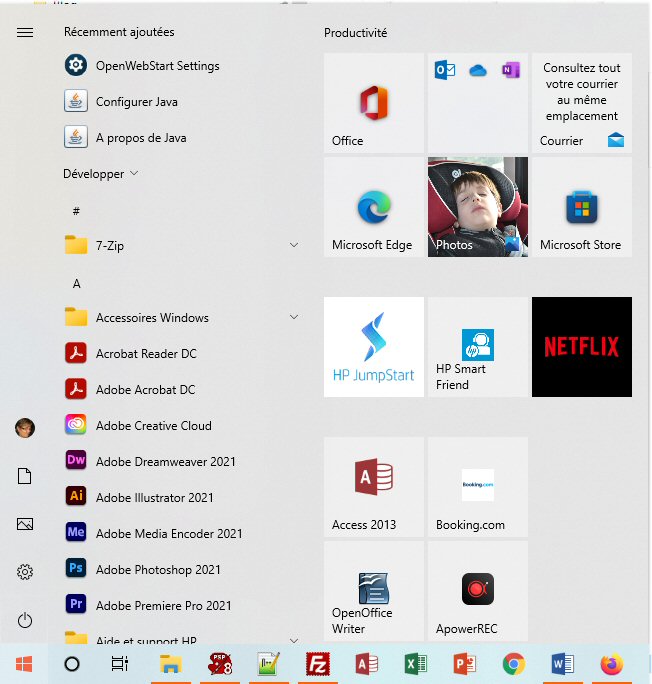652x684 pixels.
Task: Open Adobe Illustrator 2021
Action: 154,498
